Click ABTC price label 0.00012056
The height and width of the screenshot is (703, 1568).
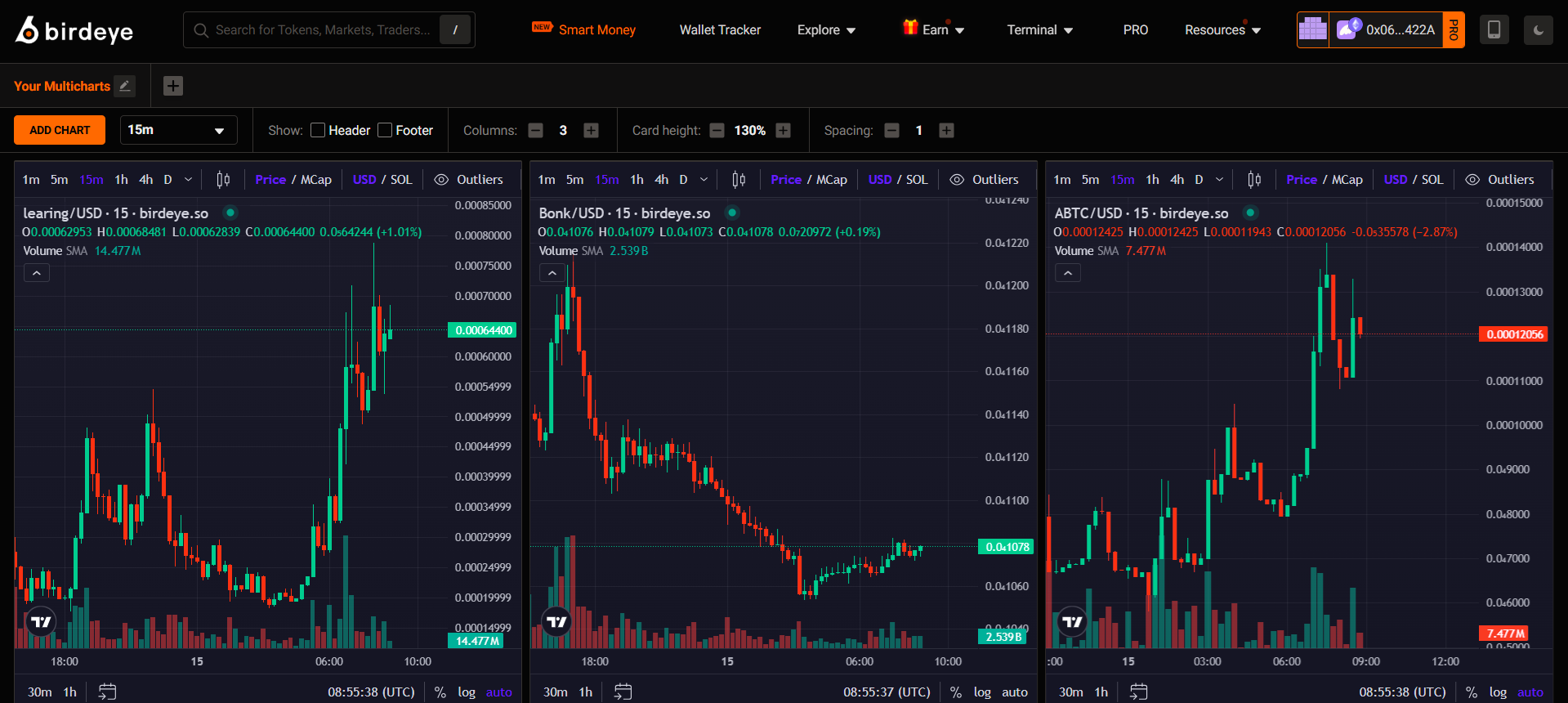1514,334
